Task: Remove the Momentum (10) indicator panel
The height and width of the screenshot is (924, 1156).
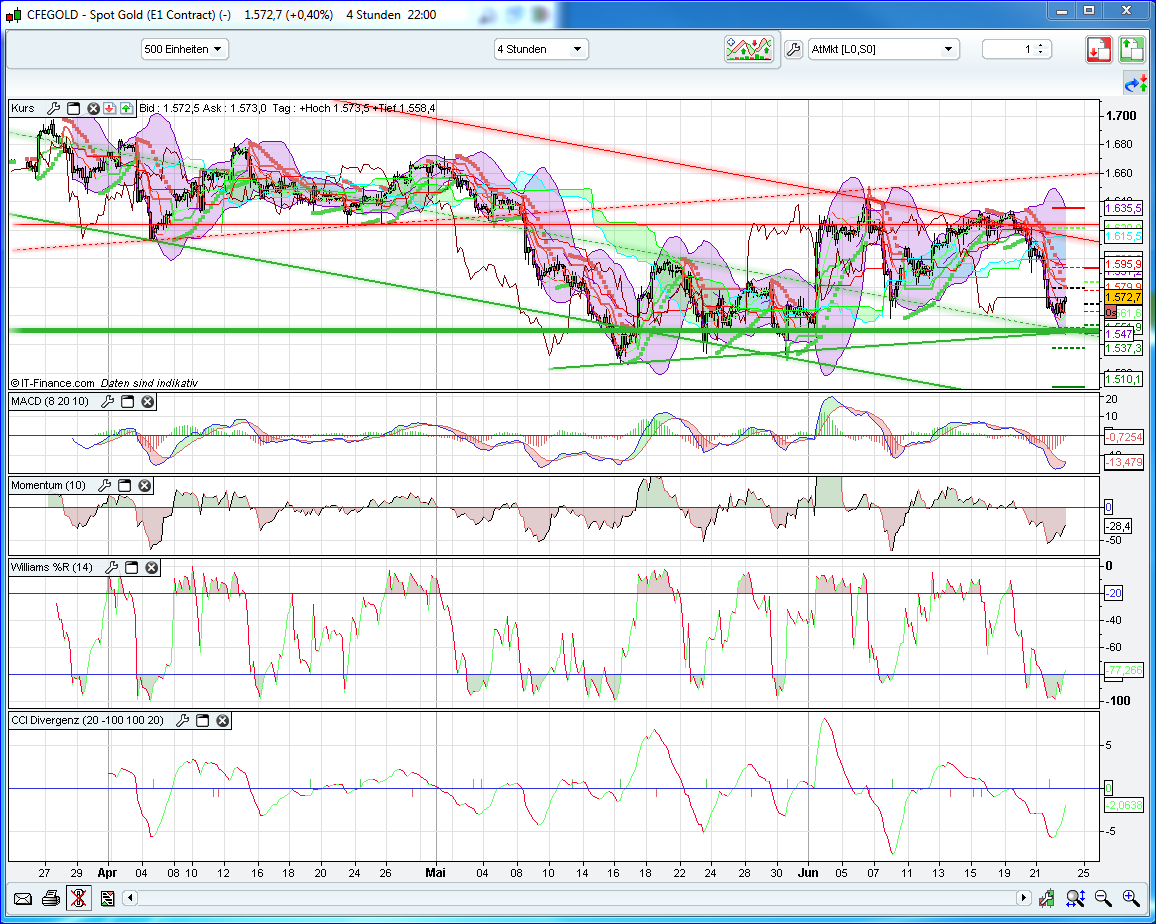Action: pos(144,485)
